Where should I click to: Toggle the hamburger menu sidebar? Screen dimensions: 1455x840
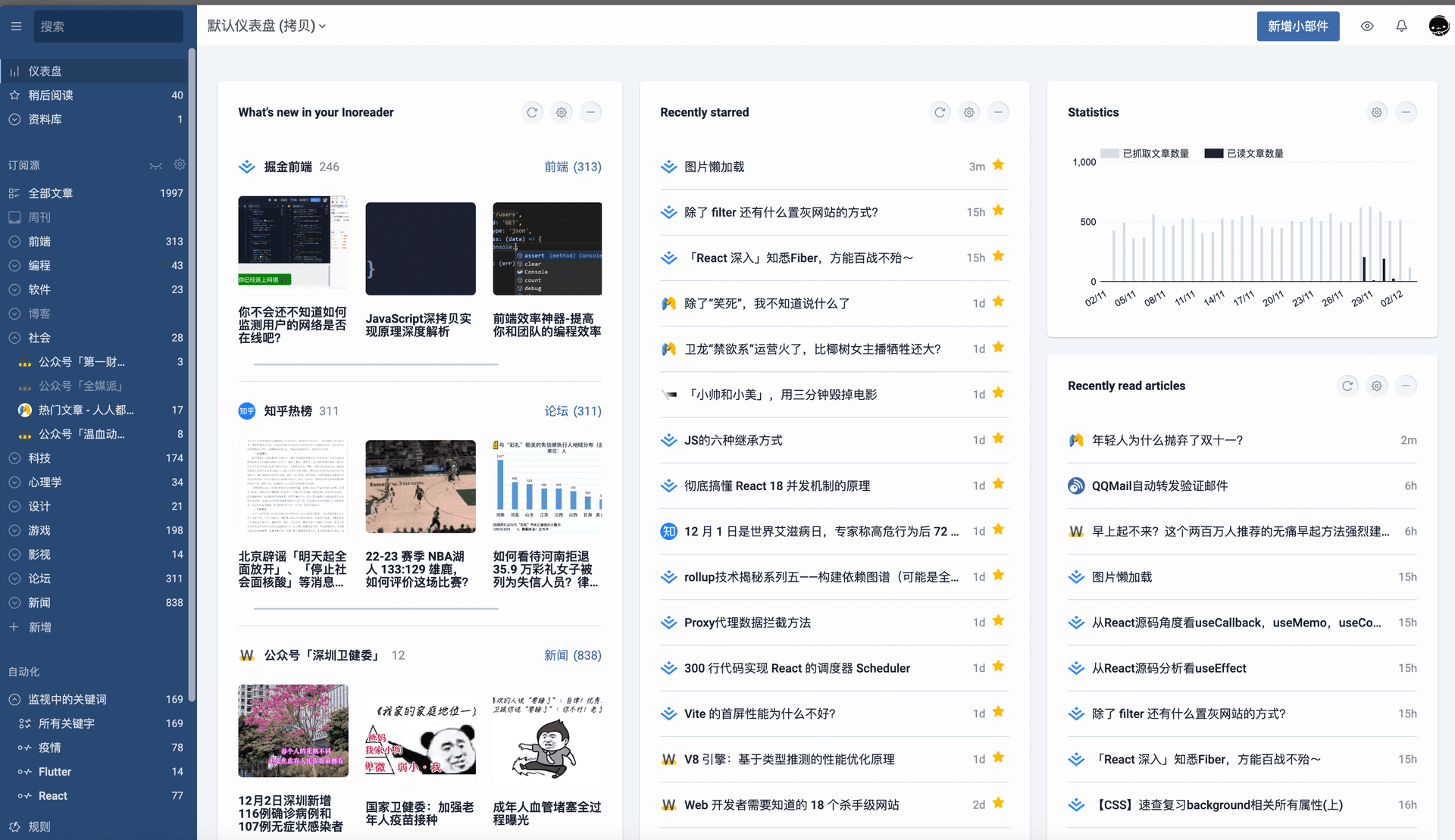click(16, 27)
